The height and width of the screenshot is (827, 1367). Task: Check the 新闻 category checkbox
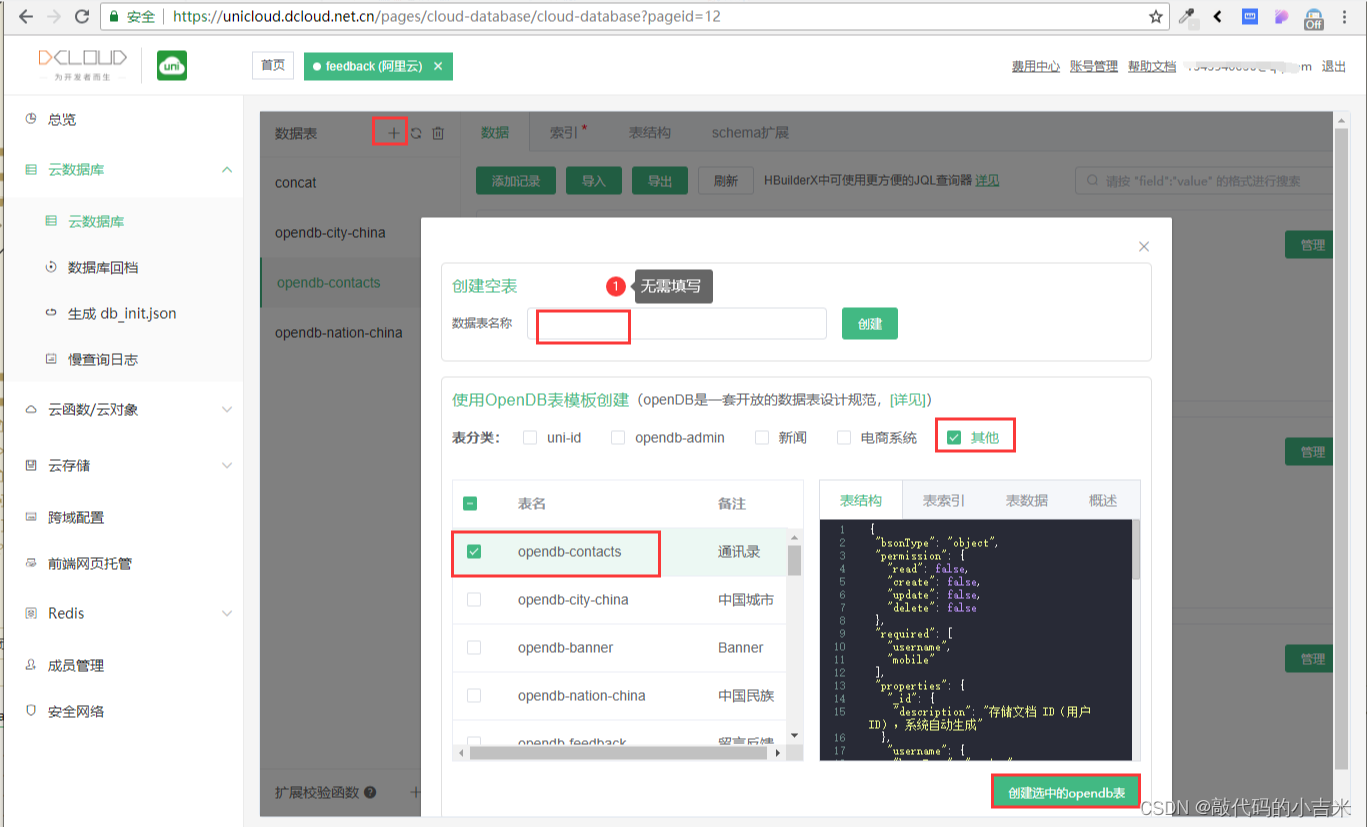tap(761, 437)
